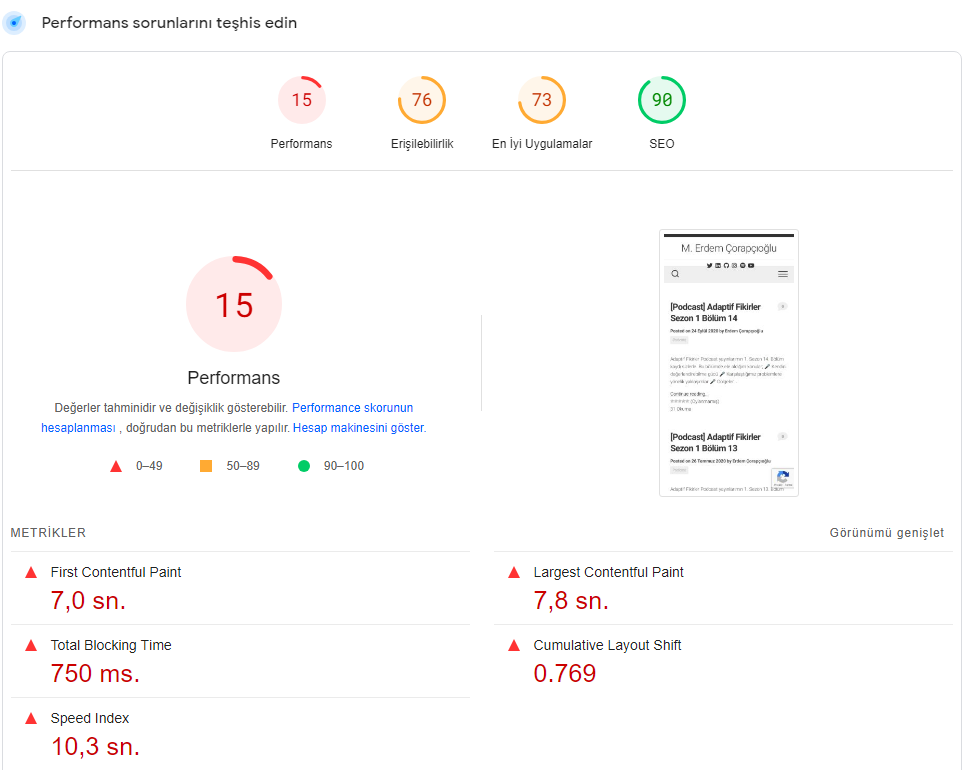Click the Performans score gauge 15
Screen dimensions: 964x770
click(301, 100)
